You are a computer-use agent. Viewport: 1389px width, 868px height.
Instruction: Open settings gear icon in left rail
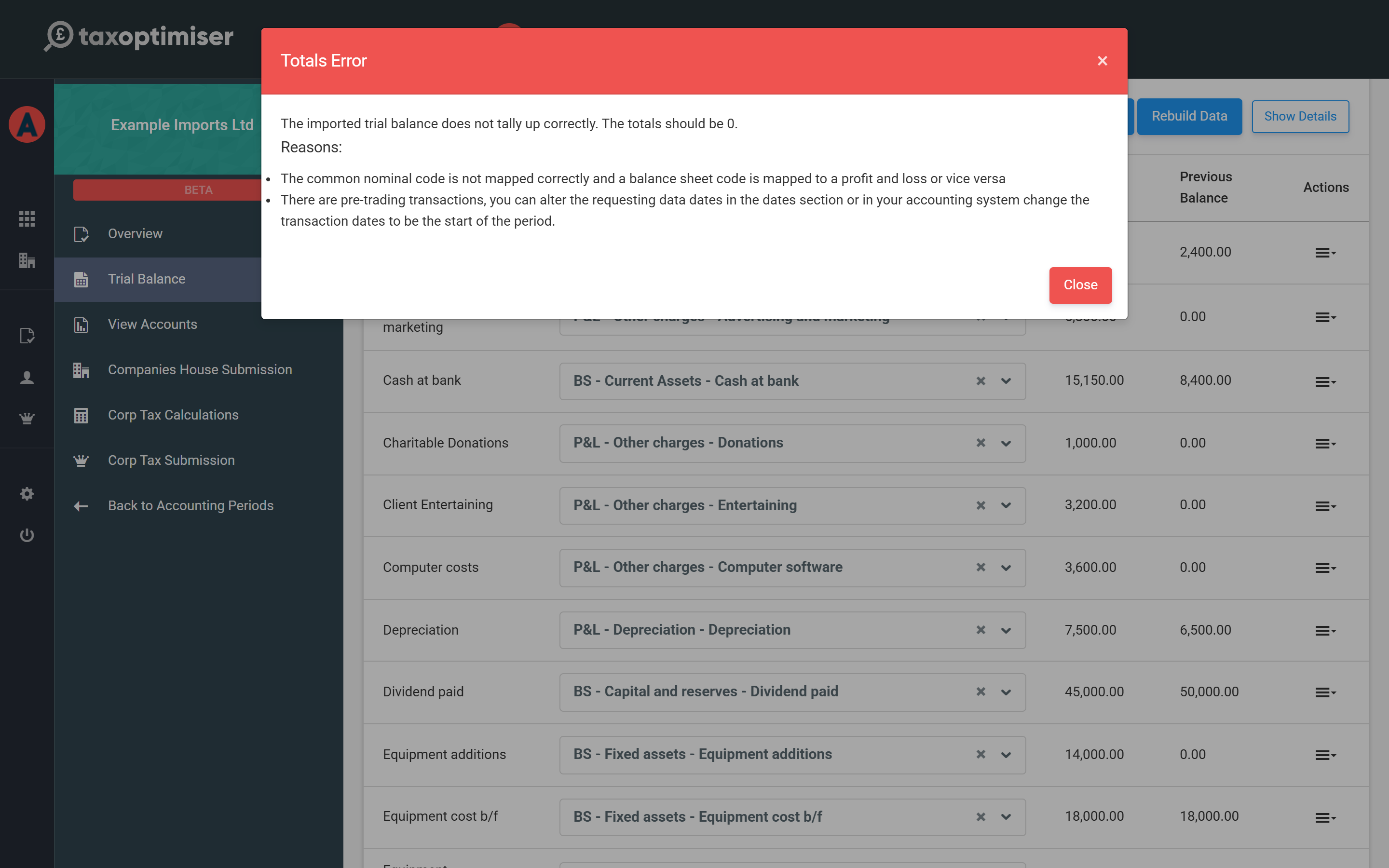pos(27,494)
